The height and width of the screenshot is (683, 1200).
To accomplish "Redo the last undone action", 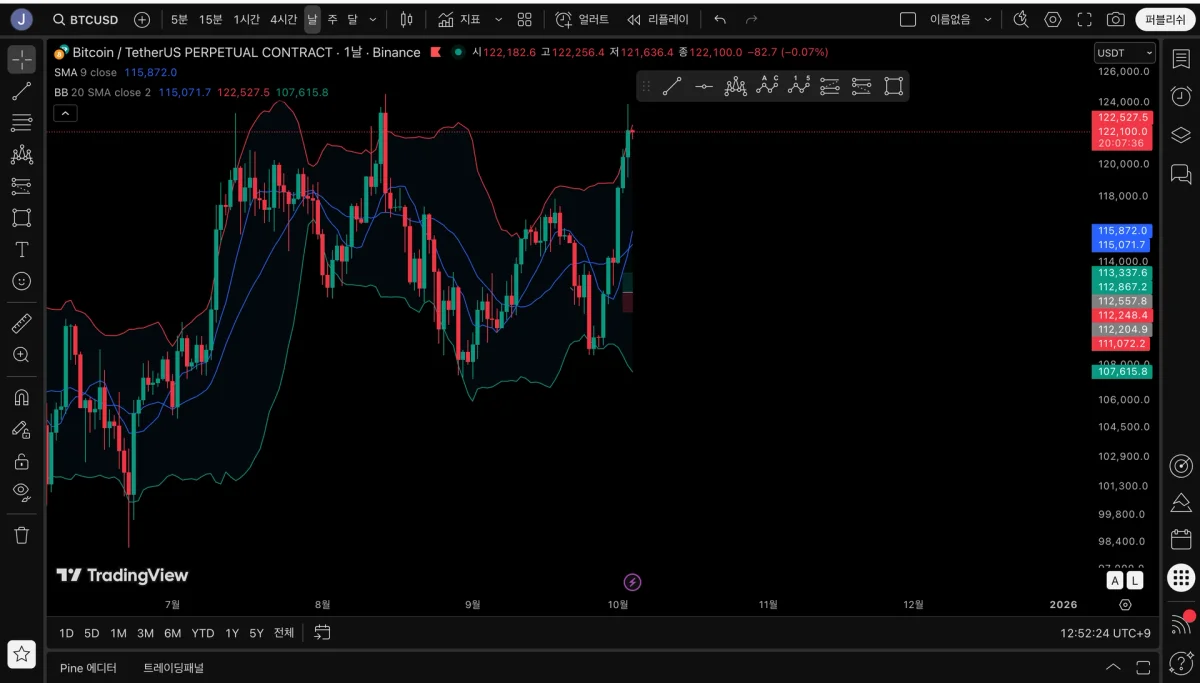I will (752, 20).
